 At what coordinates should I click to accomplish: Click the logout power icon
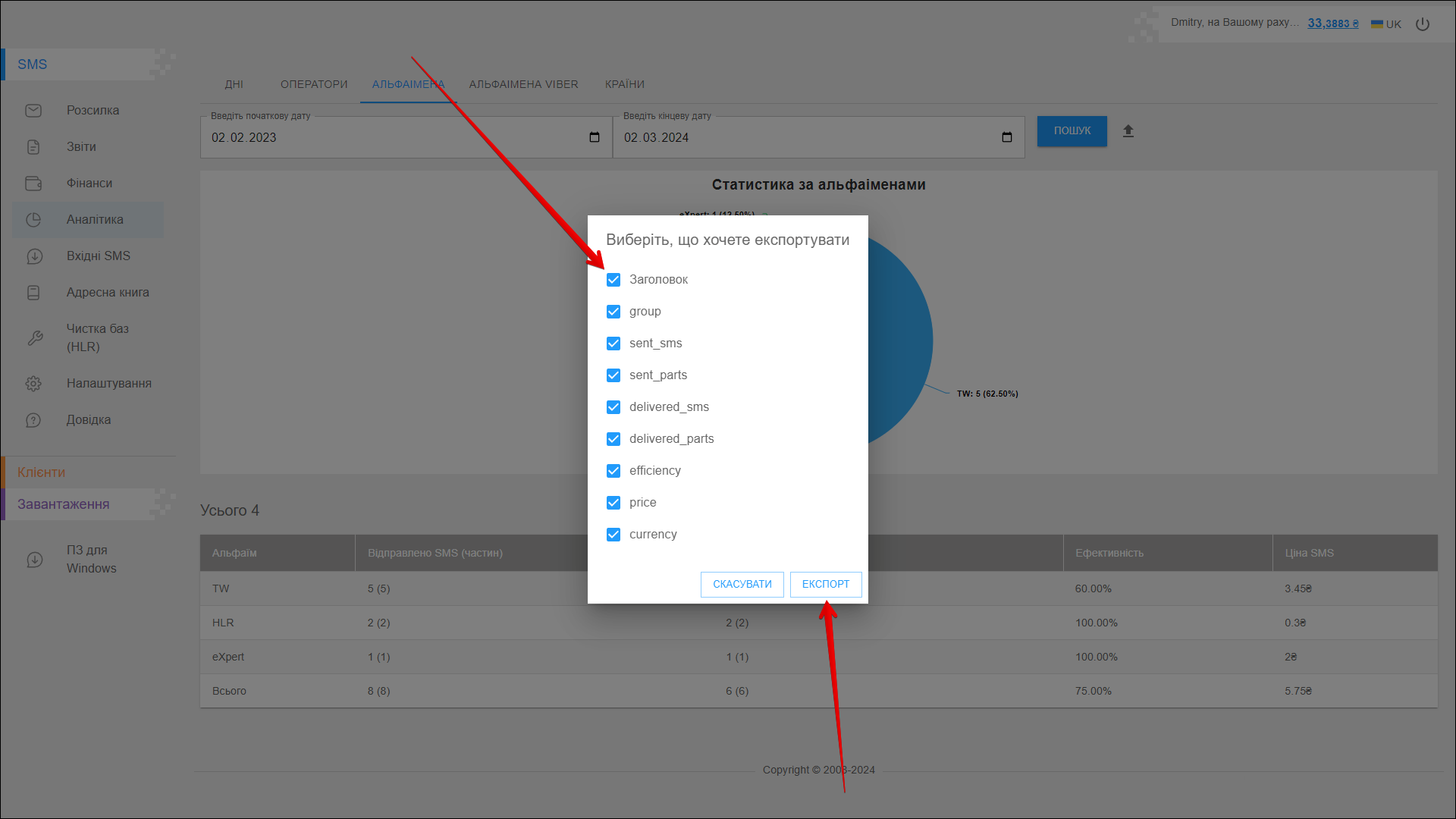coord(1423,24)
